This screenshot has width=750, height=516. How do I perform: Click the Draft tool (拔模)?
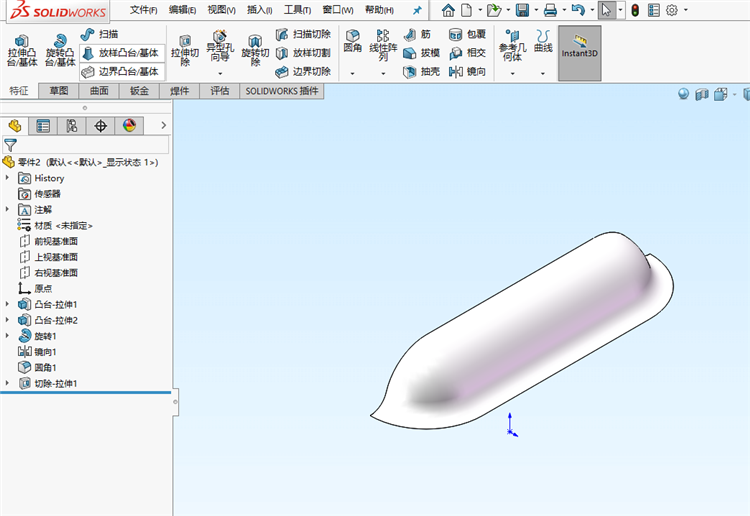pyautogui.click(x=421, y=53)
